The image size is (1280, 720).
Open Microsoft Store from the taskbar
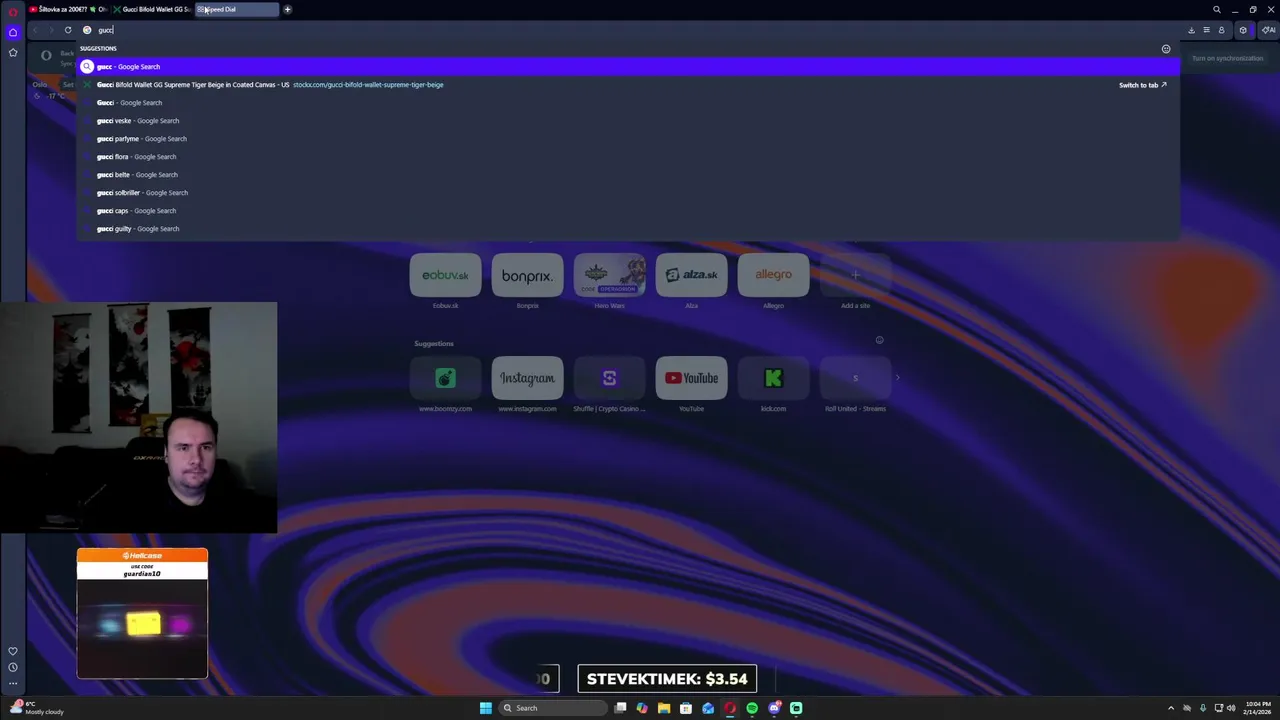(686, 708)
